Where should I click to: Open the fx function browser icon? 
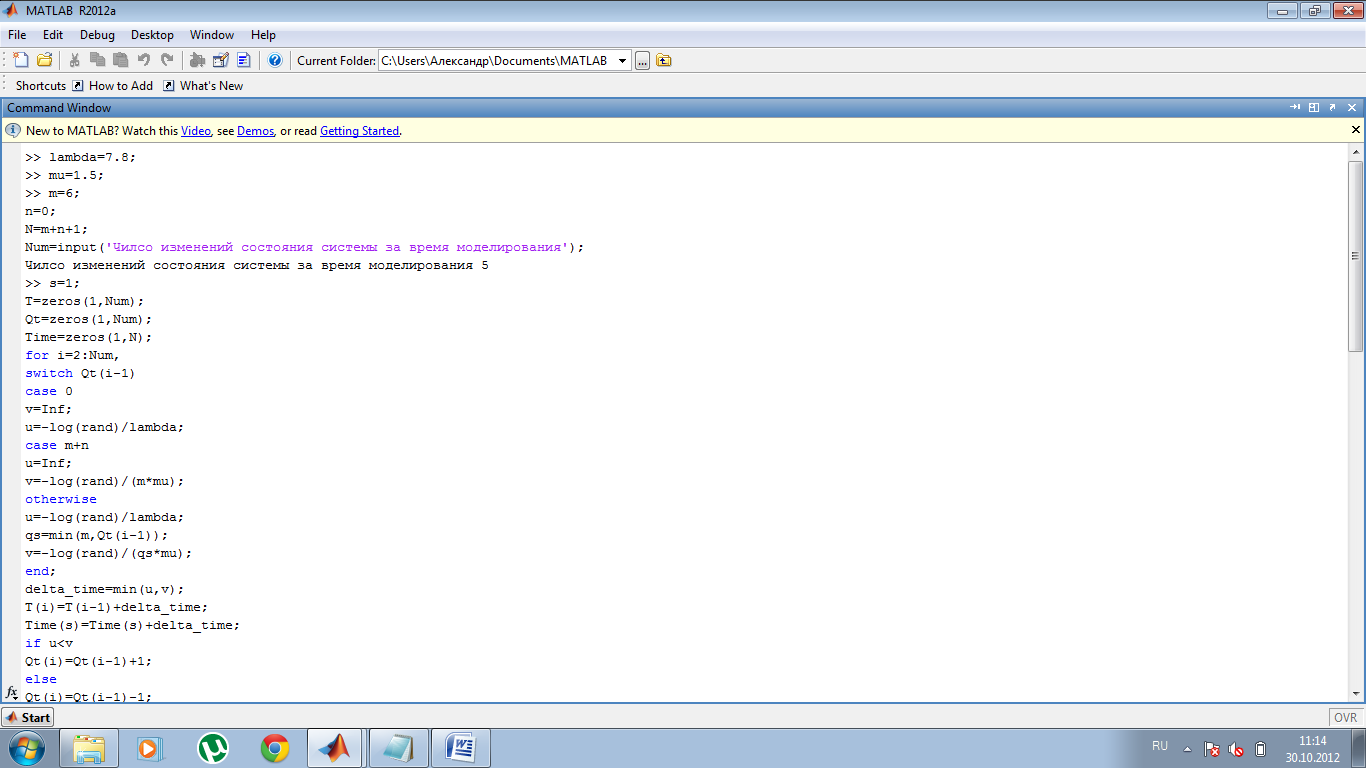pos(12,692)
